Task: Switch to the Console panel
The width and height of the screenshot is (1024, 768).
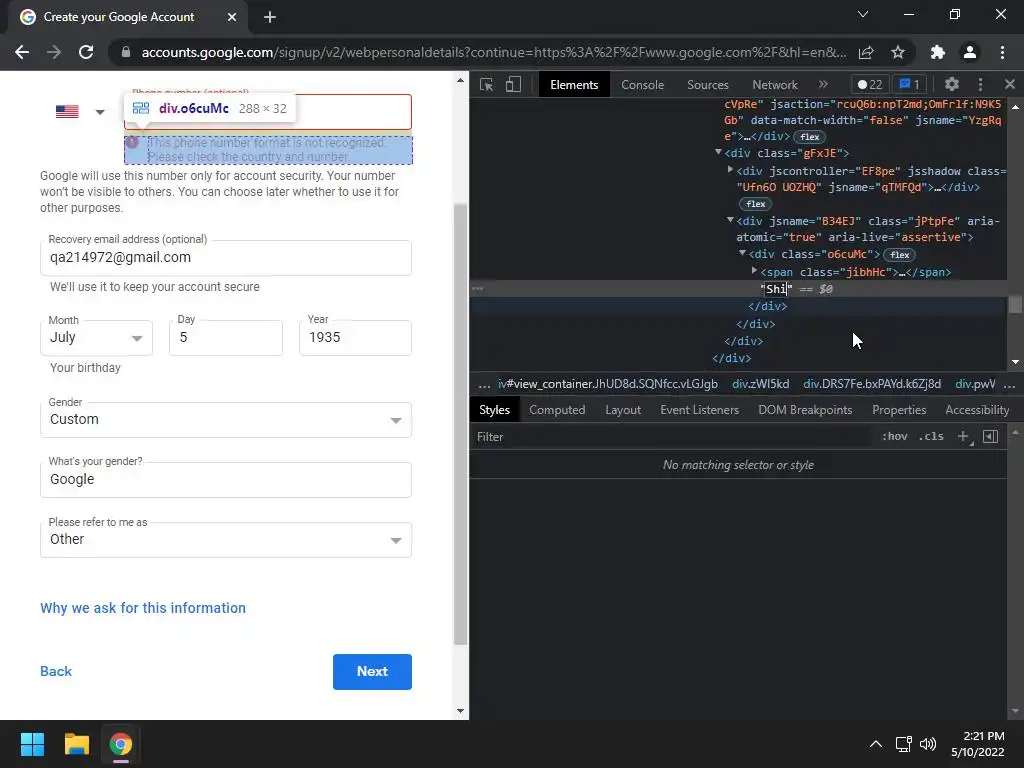Action: (642, 85)
